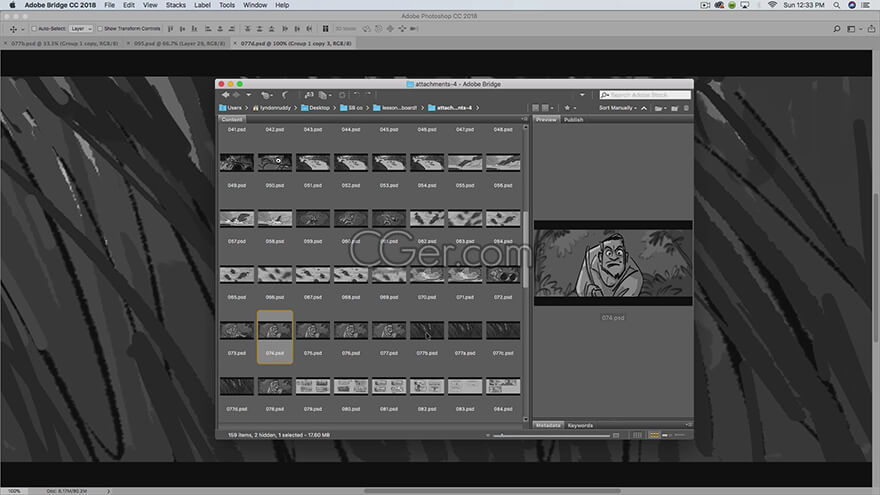The width and height of the screenshot is (880, 495).
Task: Click the 078.psd file name
Action: pyautogui.click(x=274, y=409)
